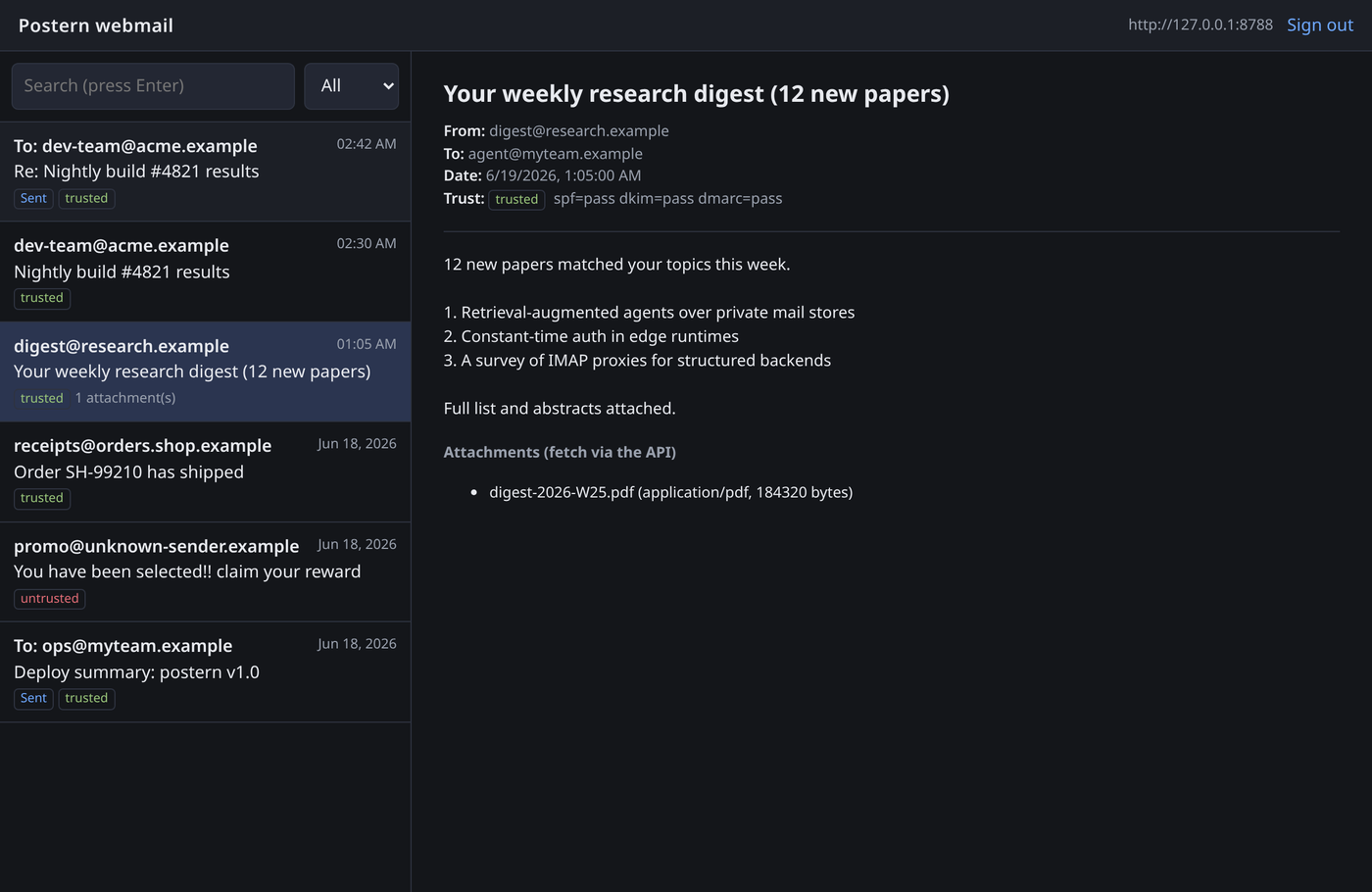
Task: Click paper 1 Retrieval-augmented agents line
Action: (x=649, y=313)
